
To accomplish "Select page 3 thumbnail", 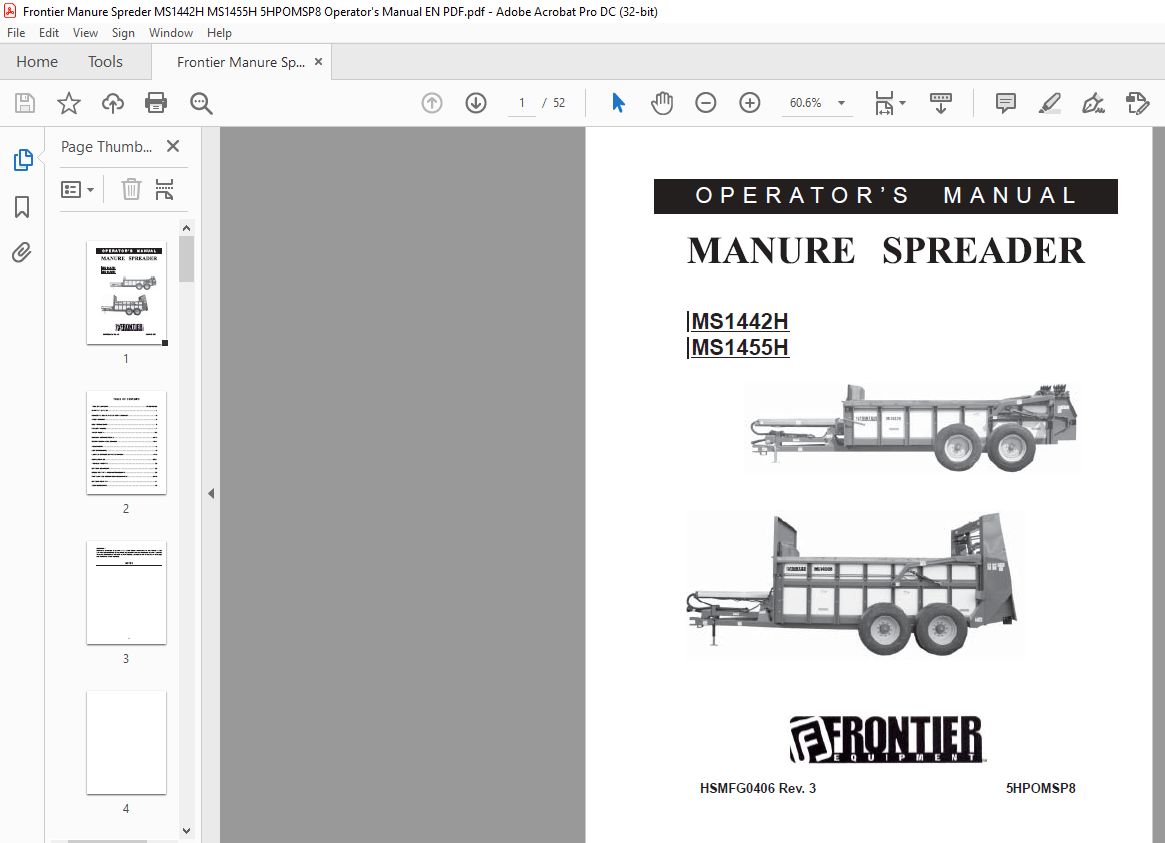I will click(126, 593).
